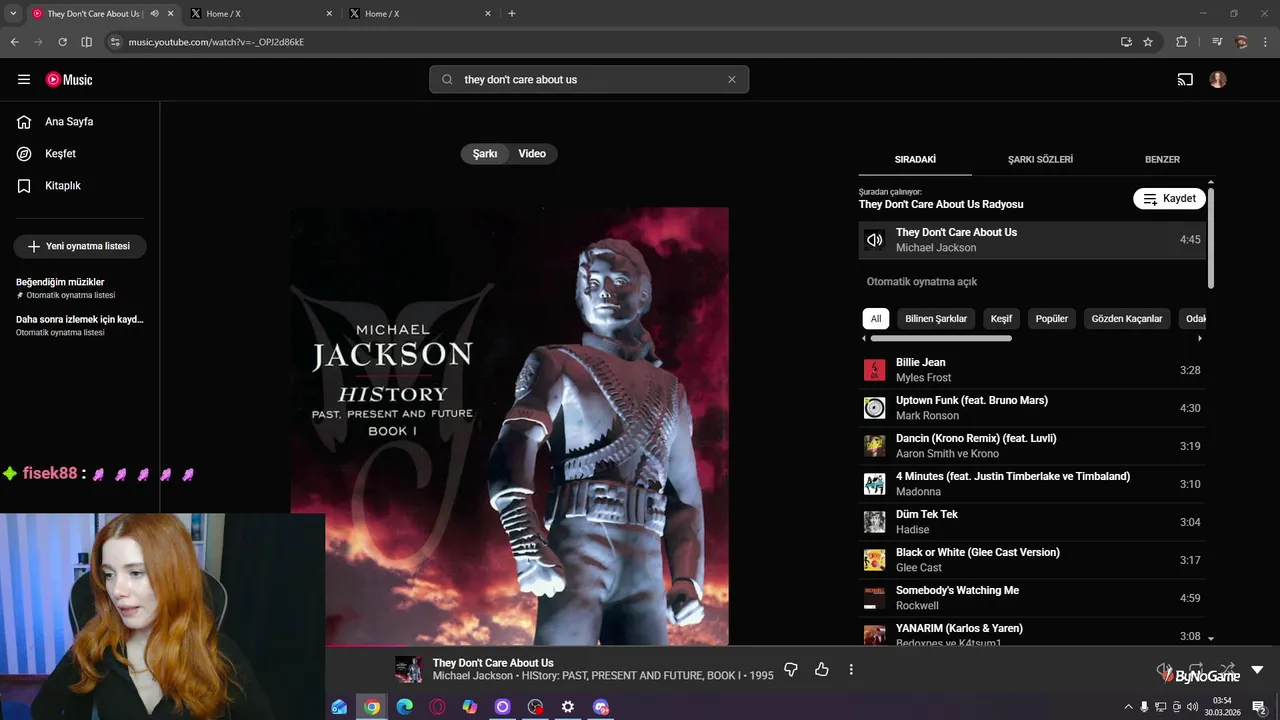The height and width of the screenshot is (720, 1280).
Task: Go back in browser history
Action: coord(14,42)
